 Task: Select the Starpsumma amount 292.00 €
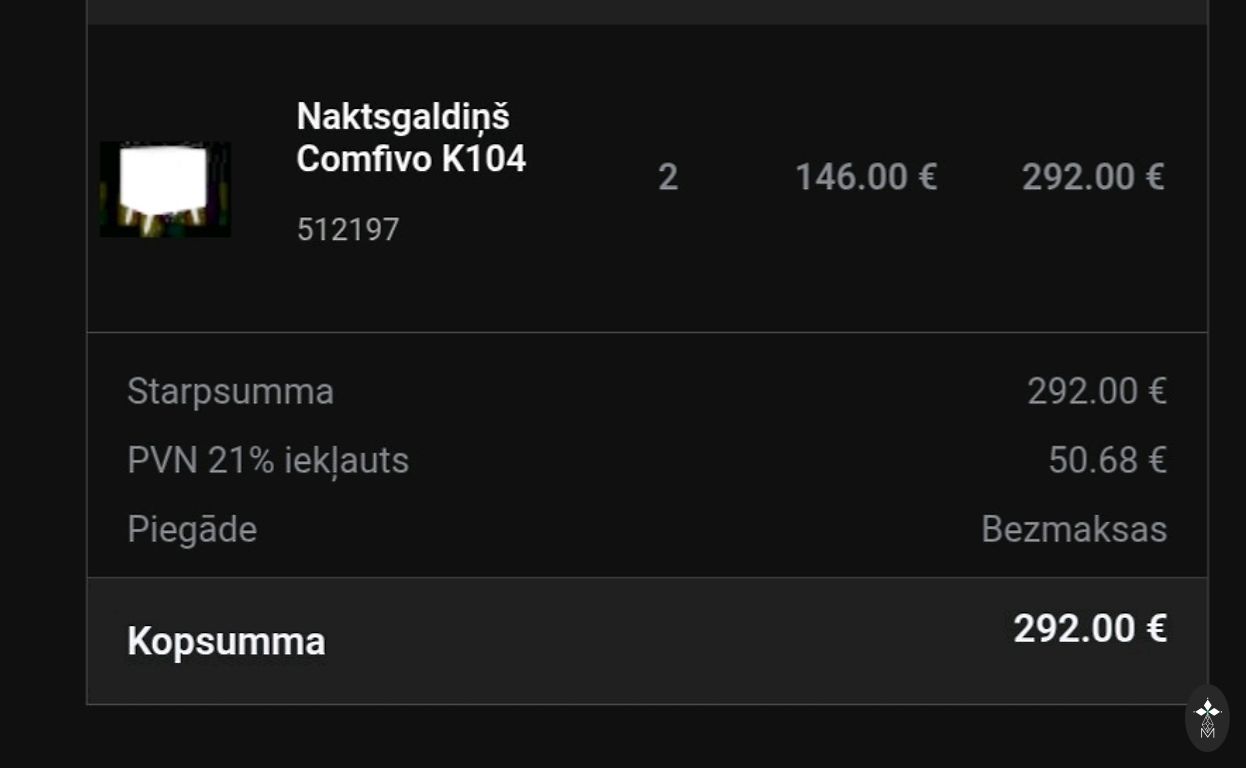pyautogui.click(x=1096, y=391)
